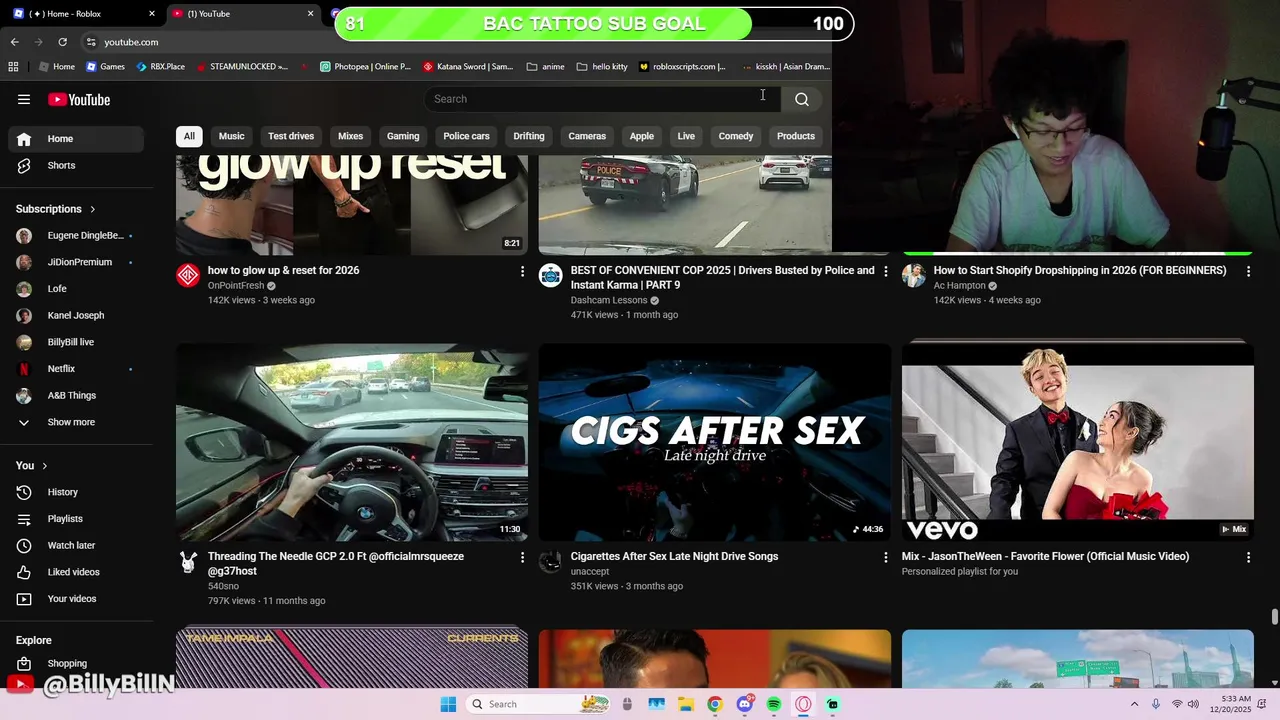Open Liked videos
Viewport: 1280px width, 720px height.
coord(76,572)
